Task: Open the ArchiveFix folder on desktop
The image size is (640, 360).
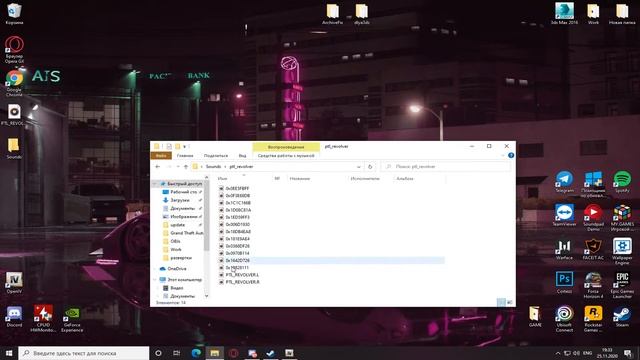Action: [332, 14]
